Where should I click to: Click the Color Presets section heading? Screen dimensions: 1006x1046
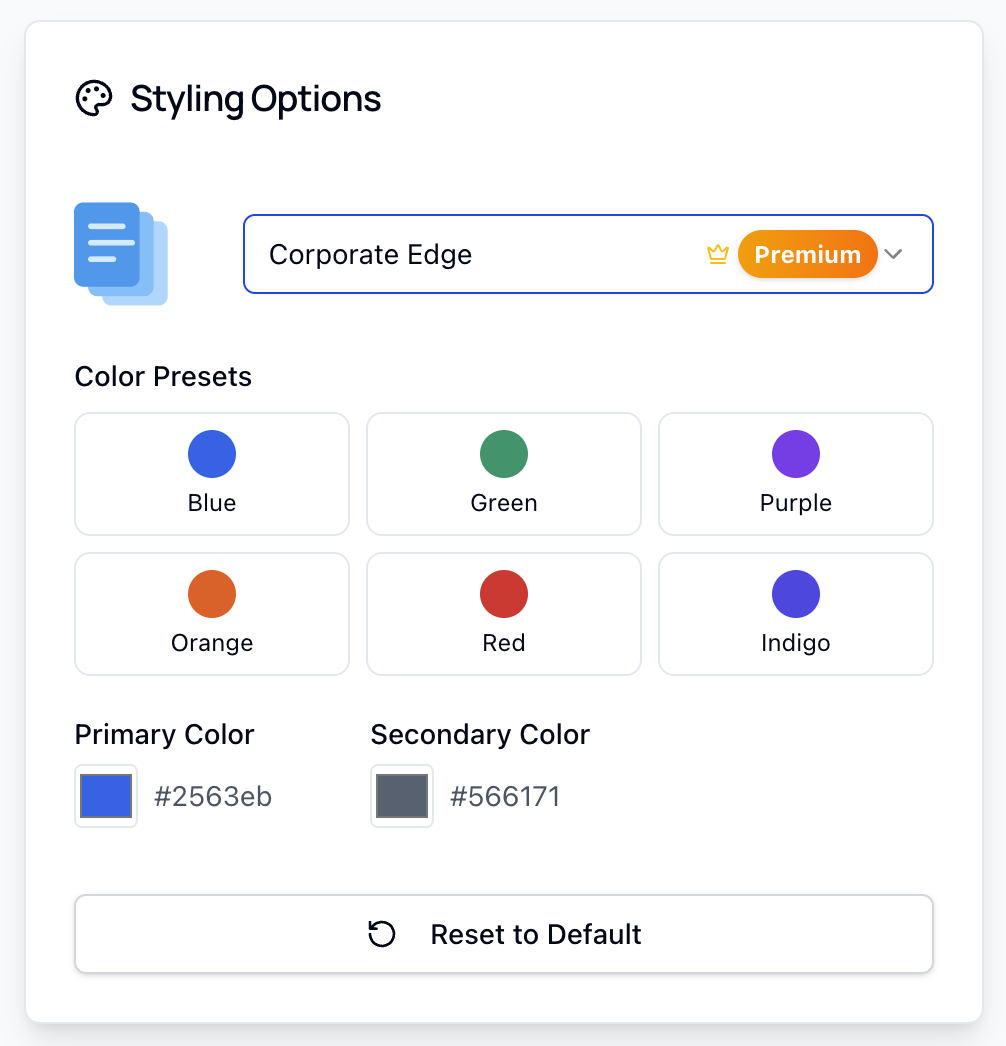[x=163, y=377]
